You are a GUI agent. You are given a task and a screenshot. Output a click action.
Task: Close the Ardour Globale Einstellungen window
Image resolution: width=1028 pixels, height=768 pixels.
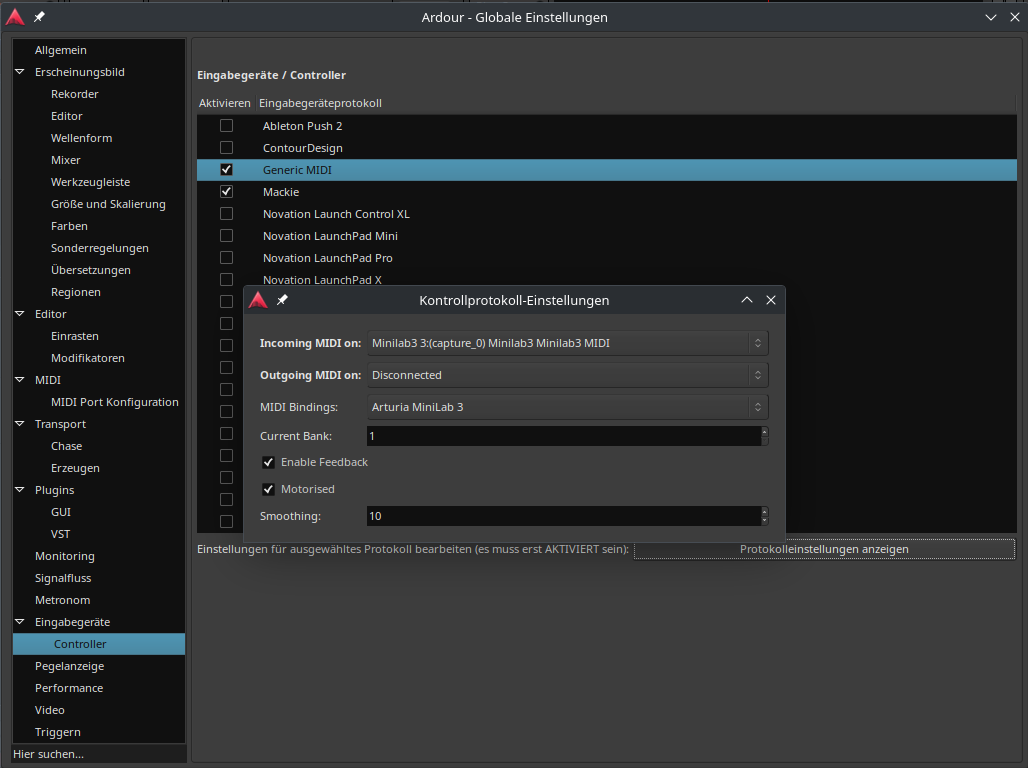click(x=1015, y=17)
